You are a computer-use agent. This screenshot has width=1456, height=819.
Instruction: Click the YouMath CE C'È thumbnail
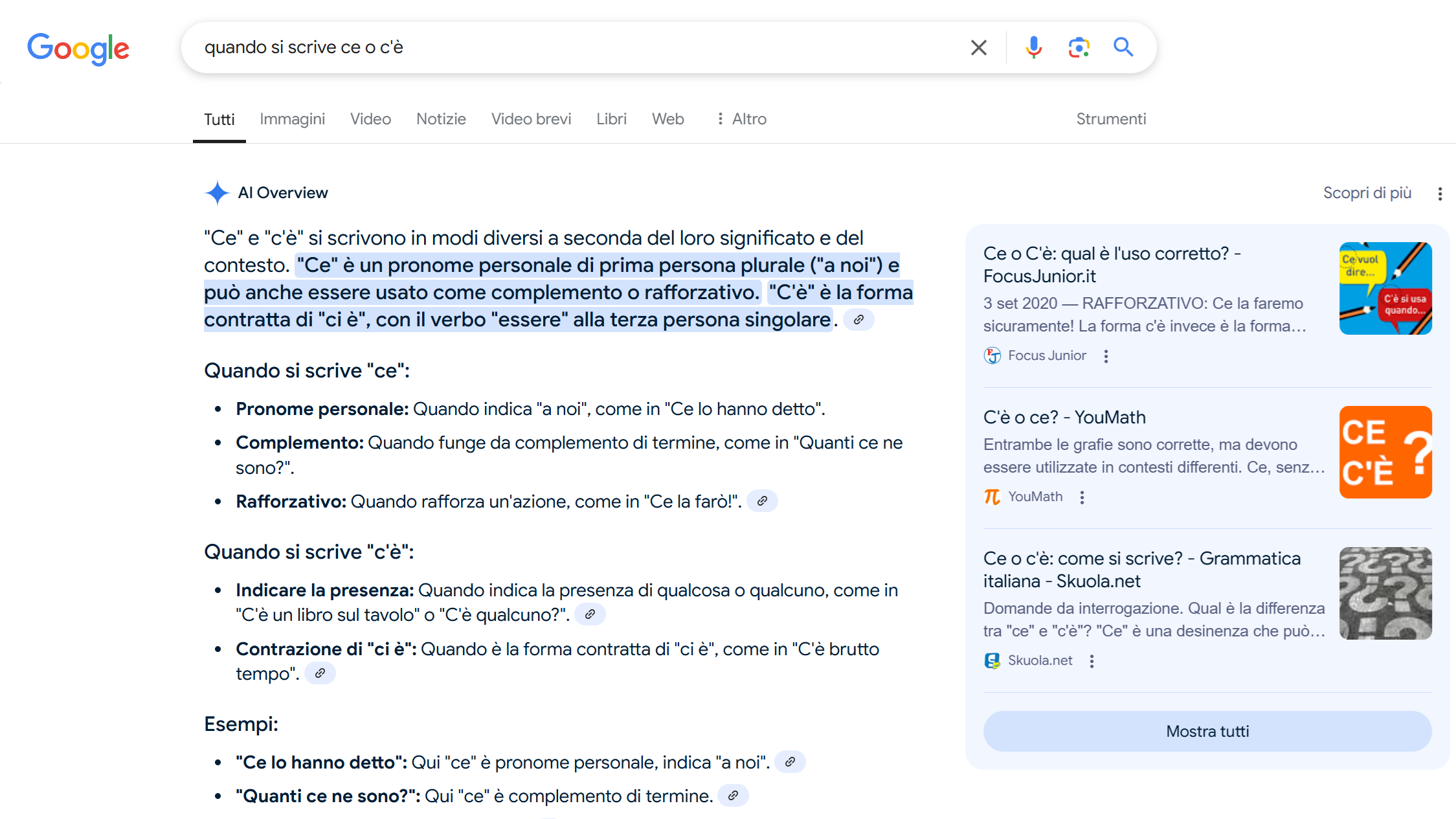(1385, 452)
